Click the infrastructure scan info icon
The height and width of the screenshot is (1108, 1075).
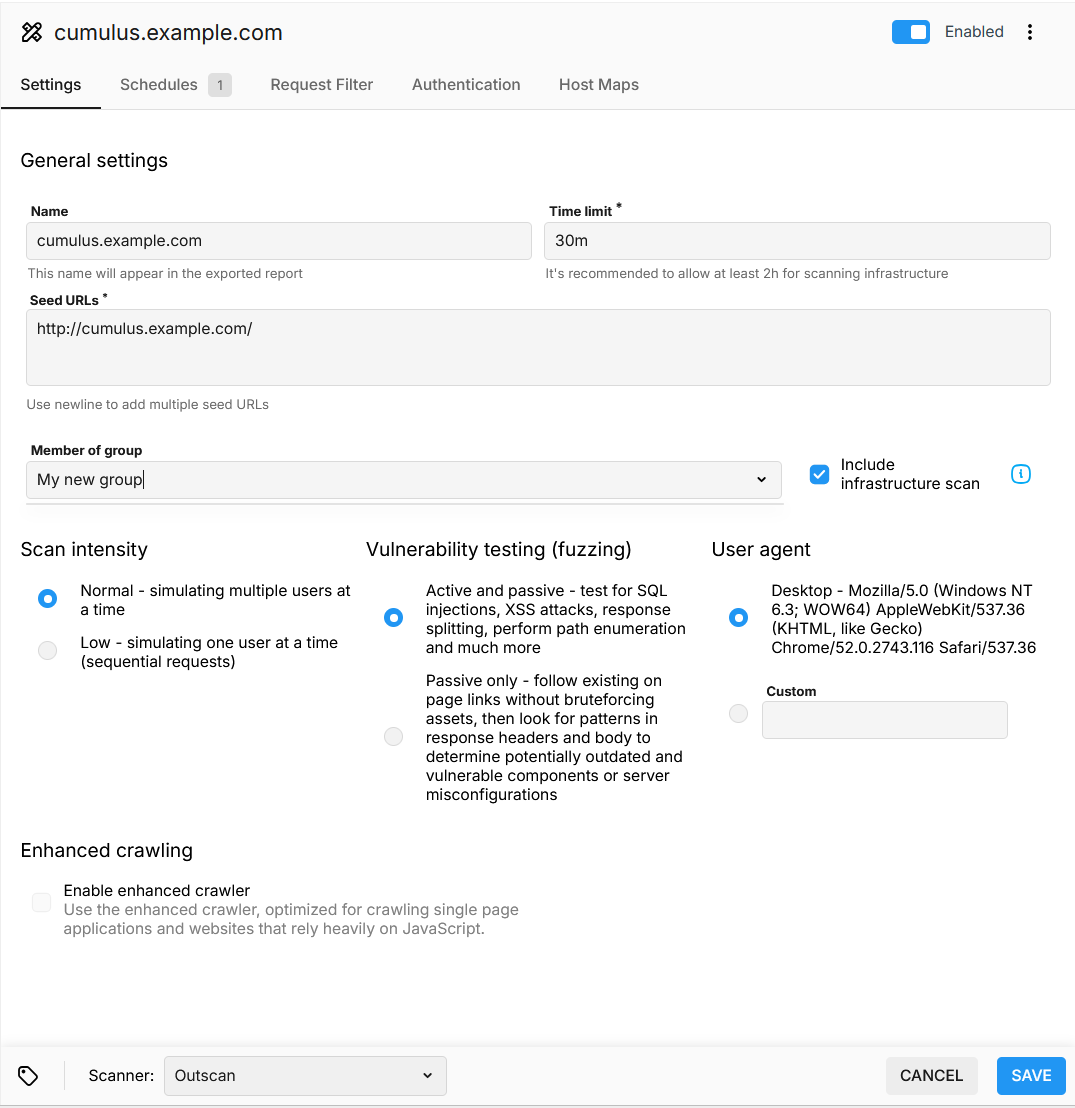click(x=1020, y=474)
